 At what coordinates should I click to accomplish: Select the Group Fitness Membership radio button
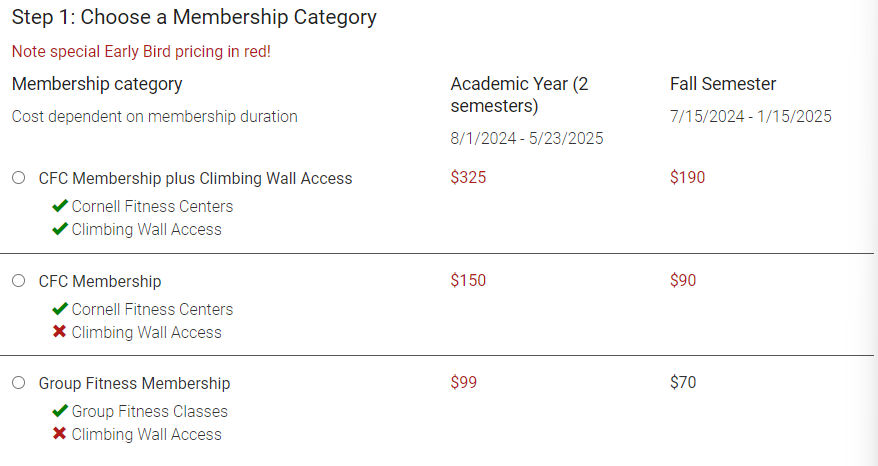(18, 383)
